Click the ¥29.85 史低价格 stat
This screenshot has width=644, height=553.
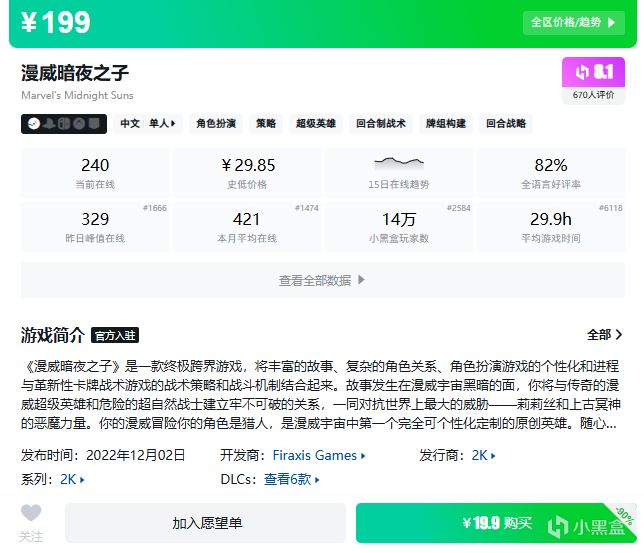coord(247,173)
